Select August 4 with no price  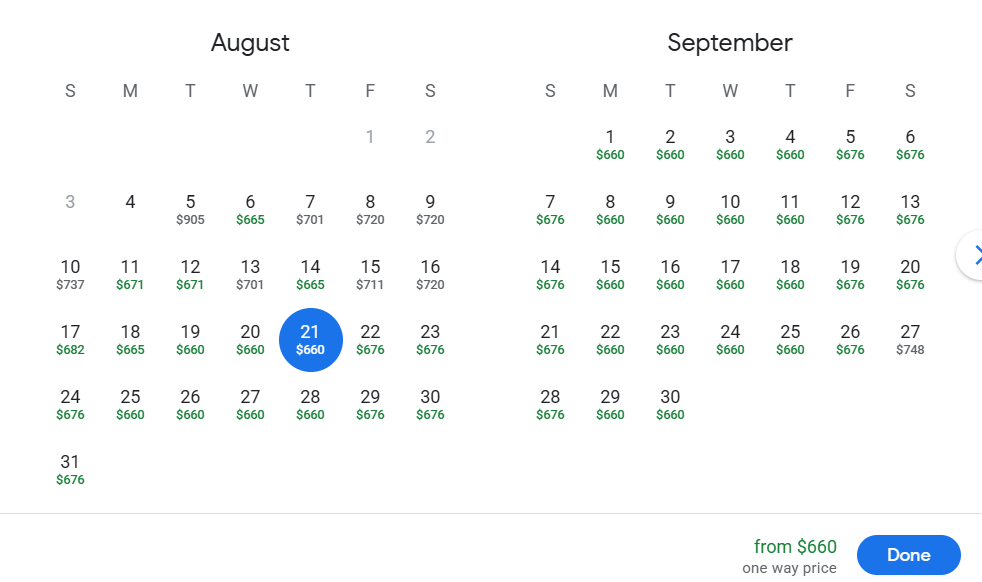coord(130,203)
